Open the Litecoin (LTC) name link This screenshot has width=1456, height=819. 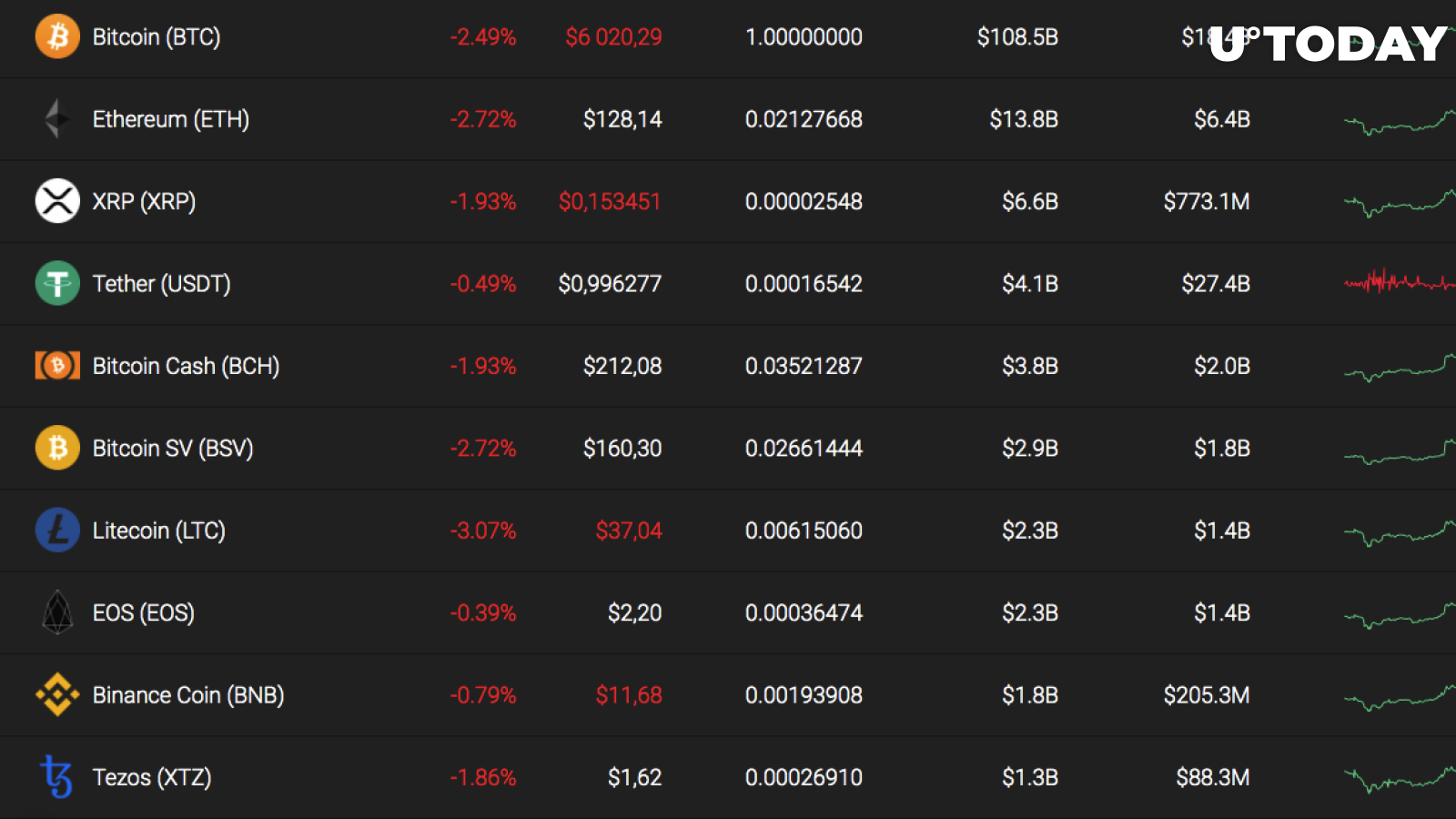tap(159, 531)
